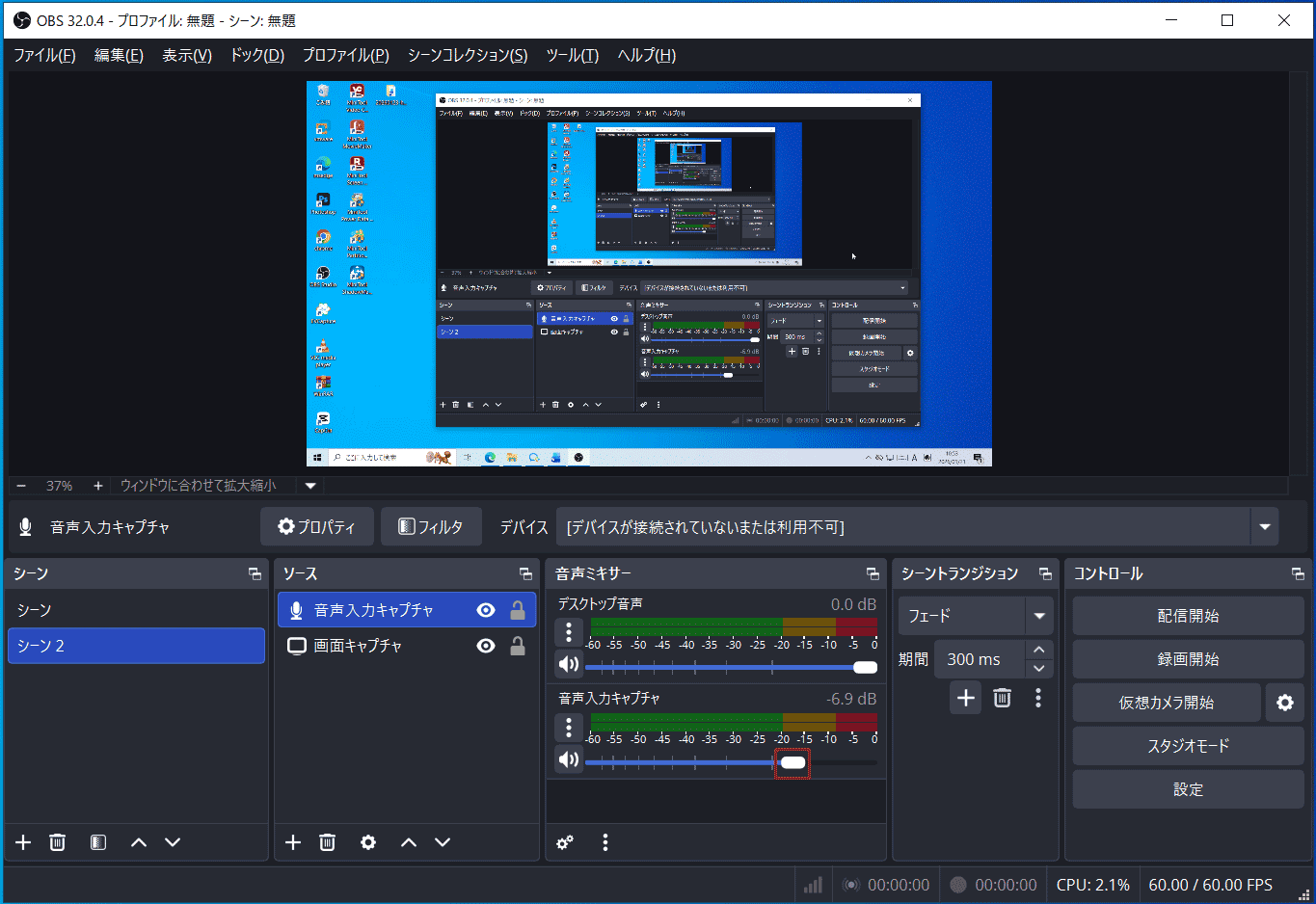The width and height of the screenshot is (1316, 904).
Task: Toggle visibility of the 音声入力キャプチャ source
Action: [485, 609]
